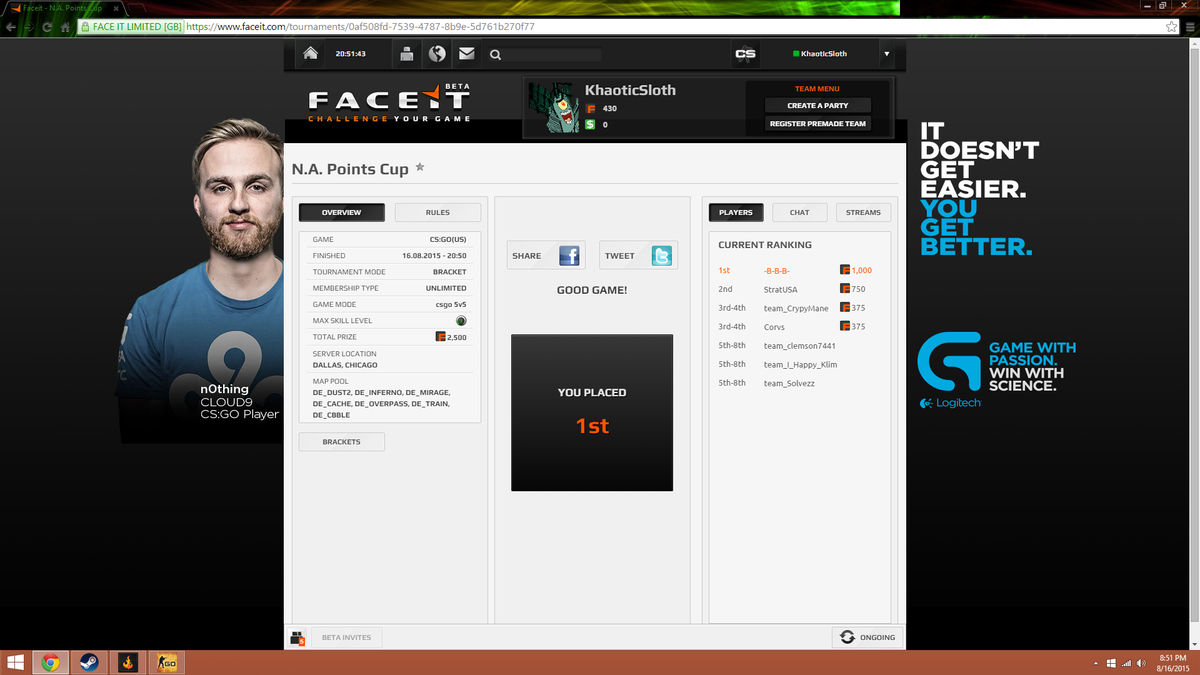Open the Streams tab
Viewport: 1200px width, 675px height.
863,212
